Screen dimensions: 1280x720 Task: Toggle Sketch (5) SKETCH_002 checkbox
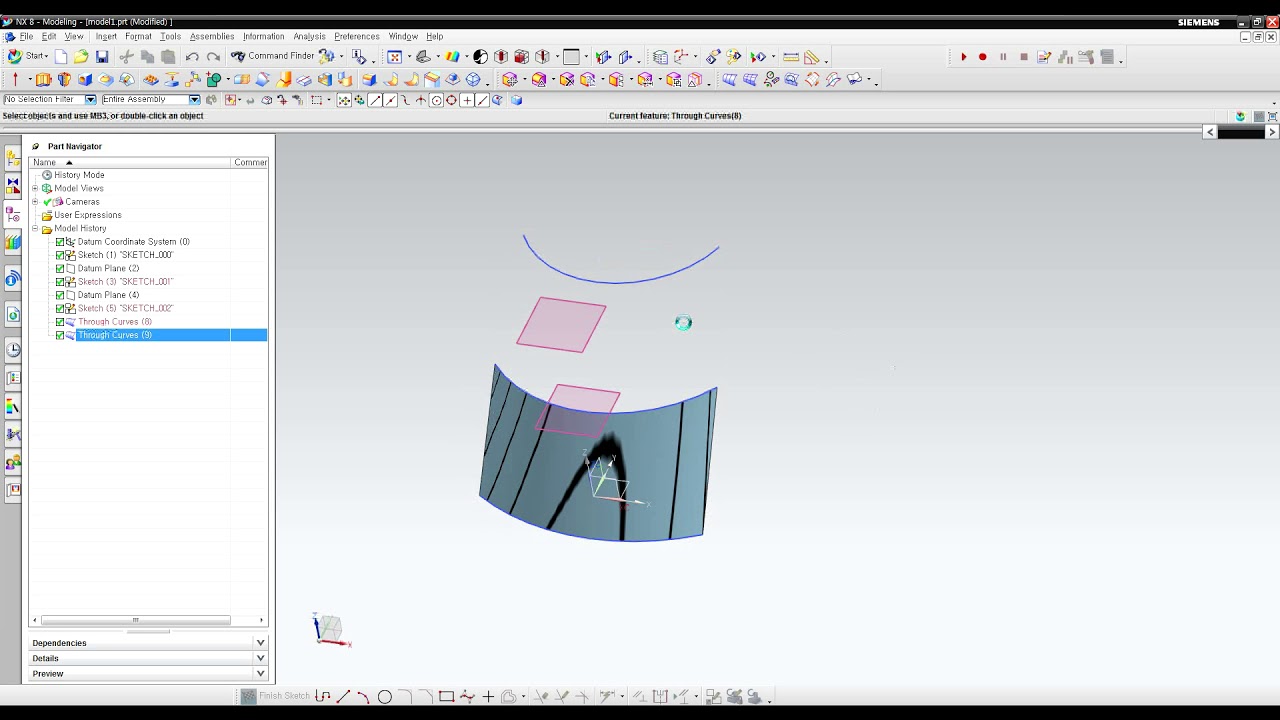tap(60, 308)
